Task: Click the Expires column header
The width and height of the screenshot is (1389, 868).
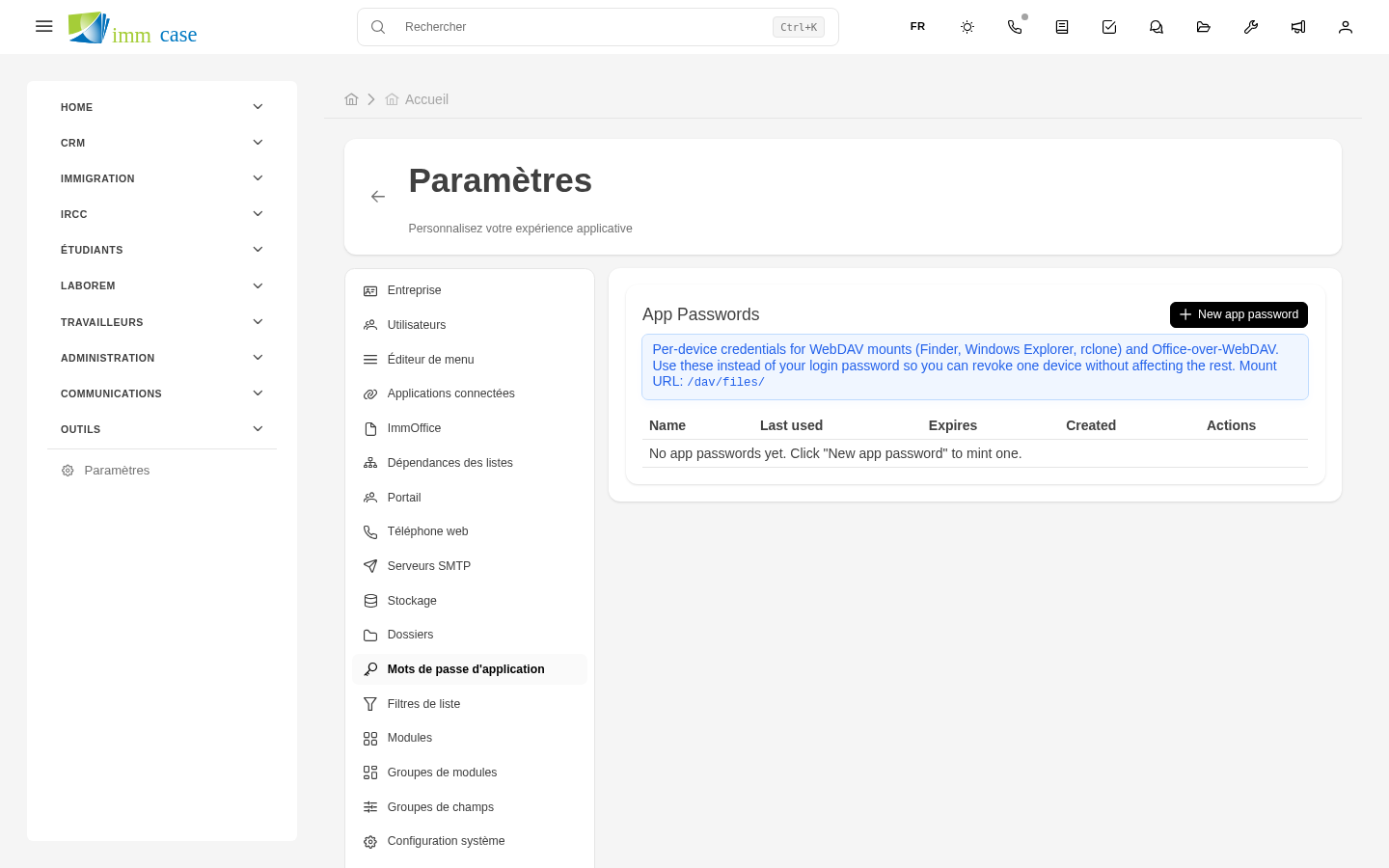Action: point(953,425)
